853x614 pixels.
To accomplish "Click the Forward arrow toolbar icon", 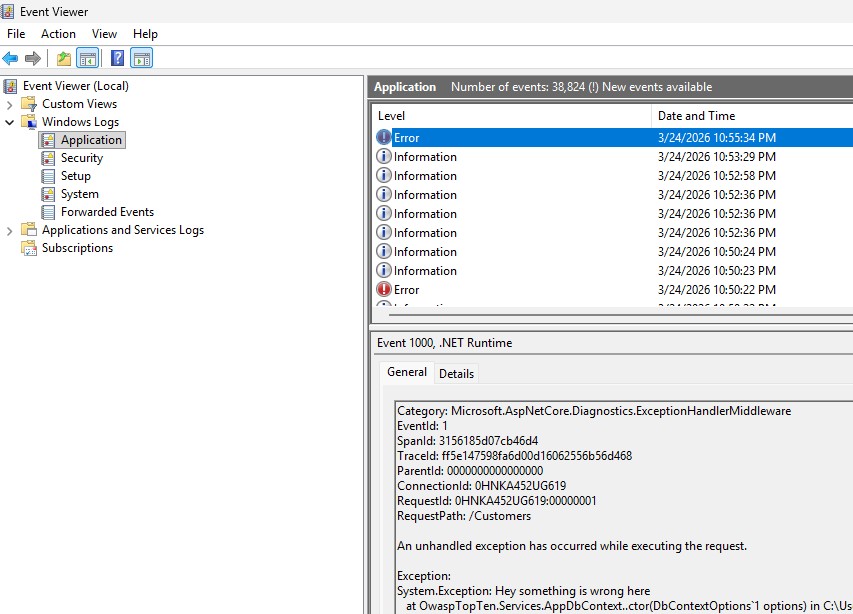I will pos(33,58).
